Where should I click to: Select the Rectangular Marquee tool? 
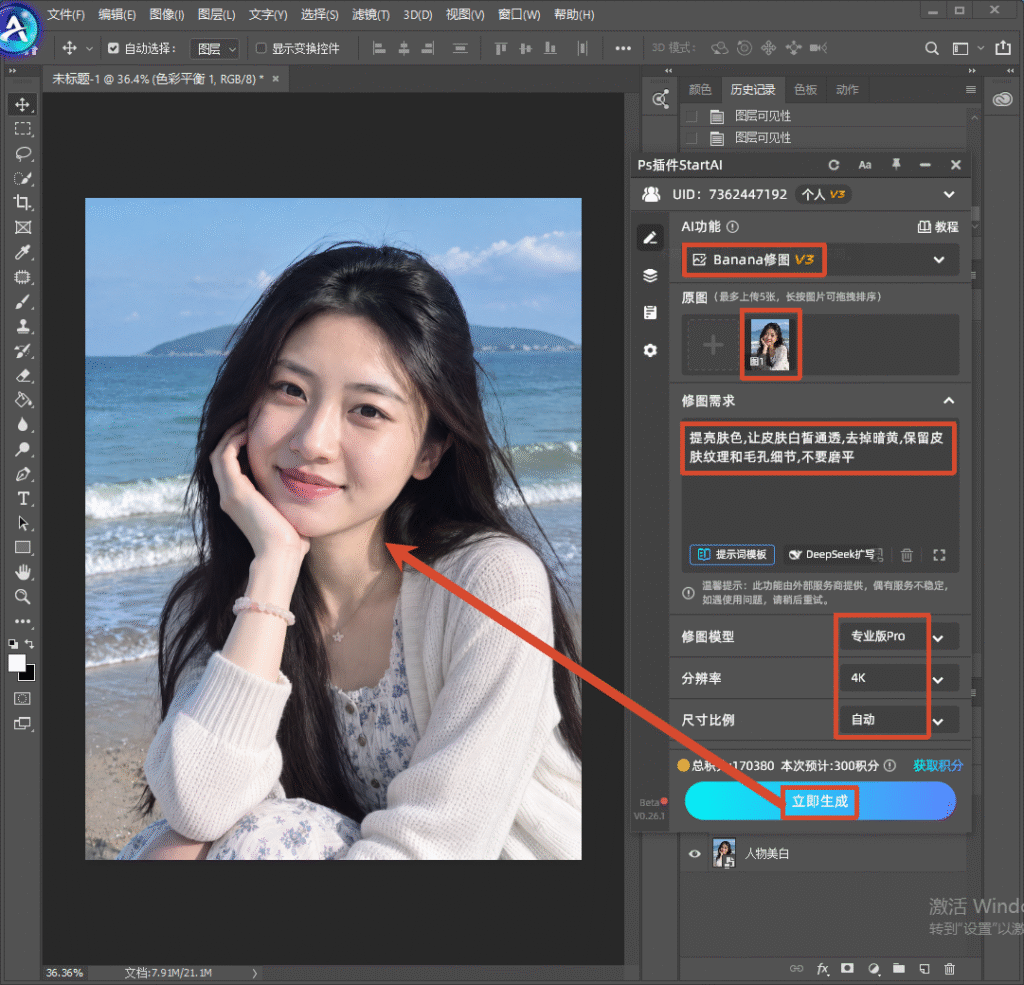23,129
